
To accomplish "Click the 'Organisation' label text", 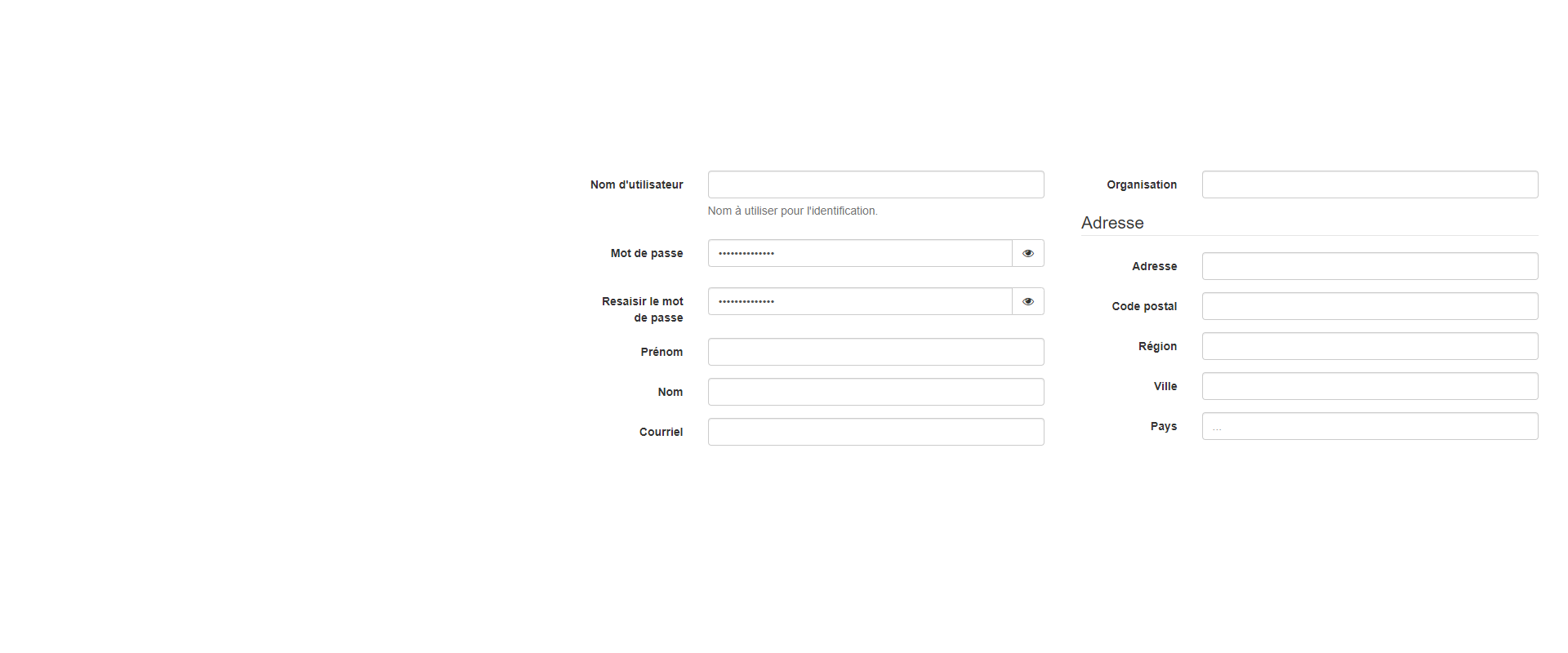I will [x=1142, y=184].
